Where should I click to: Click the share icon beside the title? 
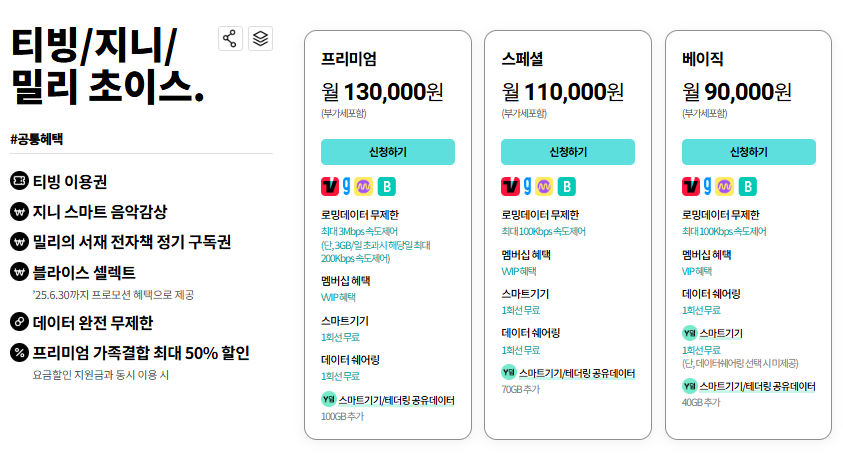click(230, 39)
